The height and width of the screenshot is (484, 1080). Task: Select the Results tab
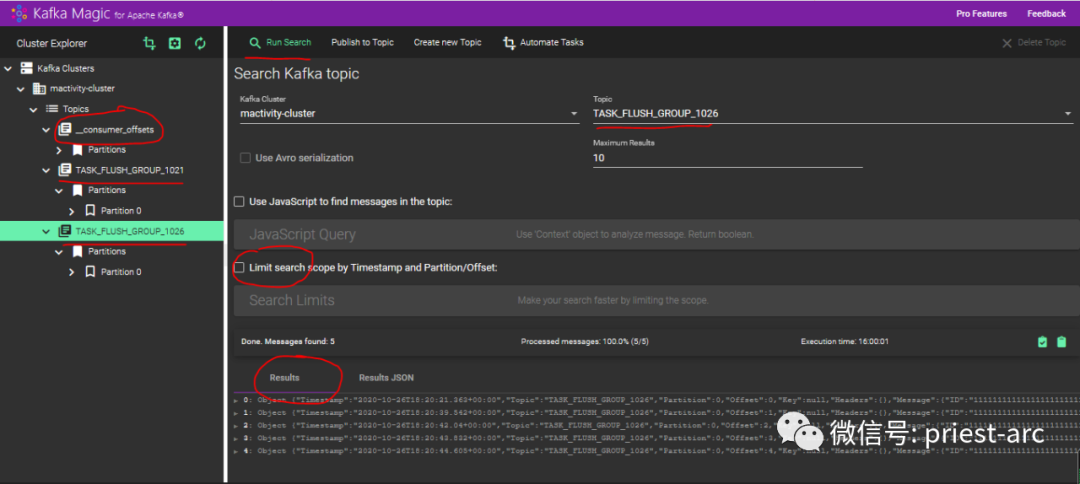click(285, 378)
